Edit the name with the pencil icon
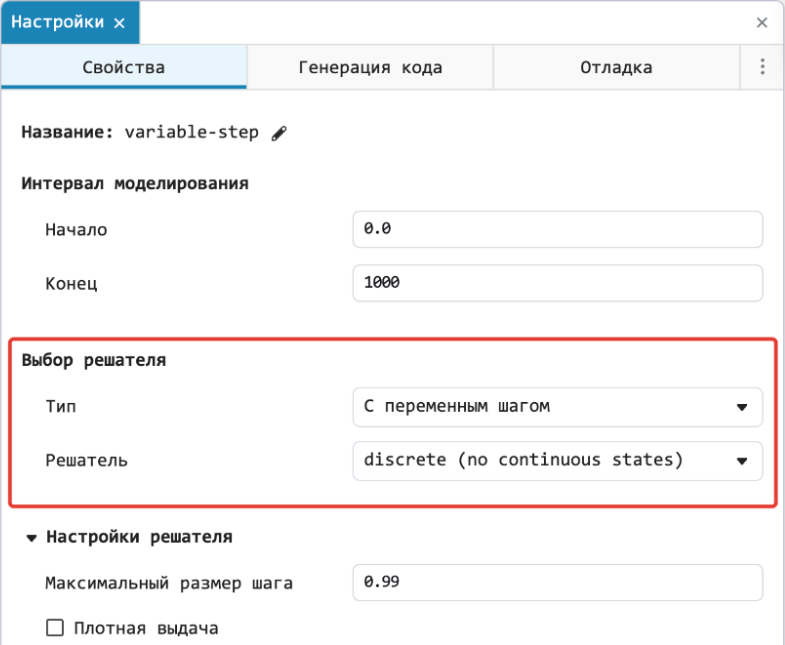This screenshot has width=785, height=645. click(279, 133)
